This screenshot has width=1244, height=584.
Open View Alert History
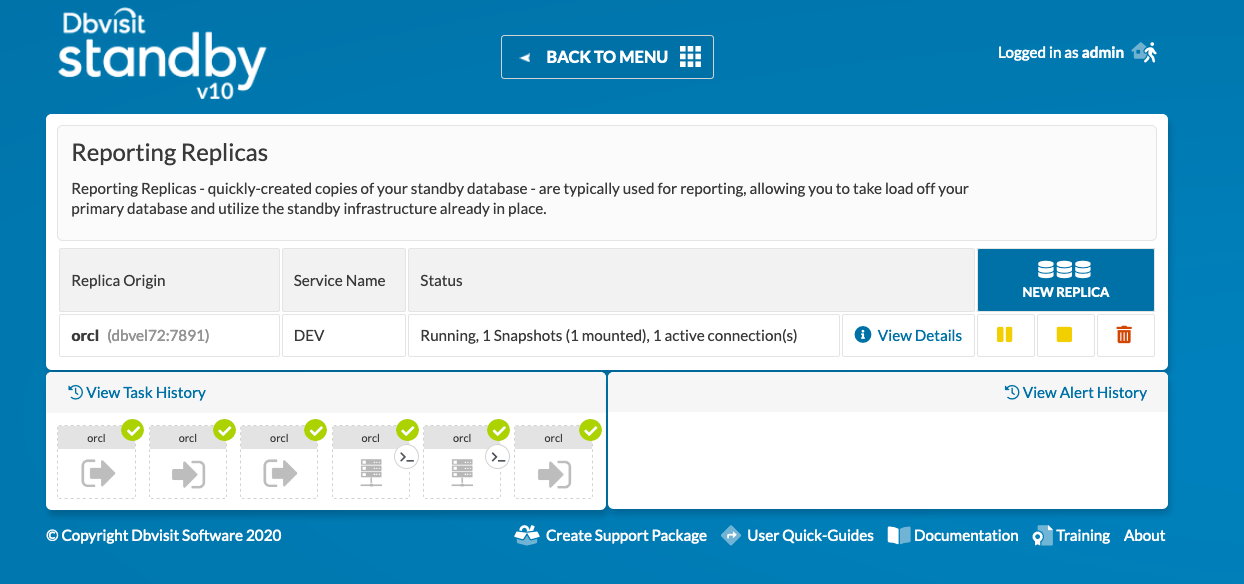pos(1076,392)
